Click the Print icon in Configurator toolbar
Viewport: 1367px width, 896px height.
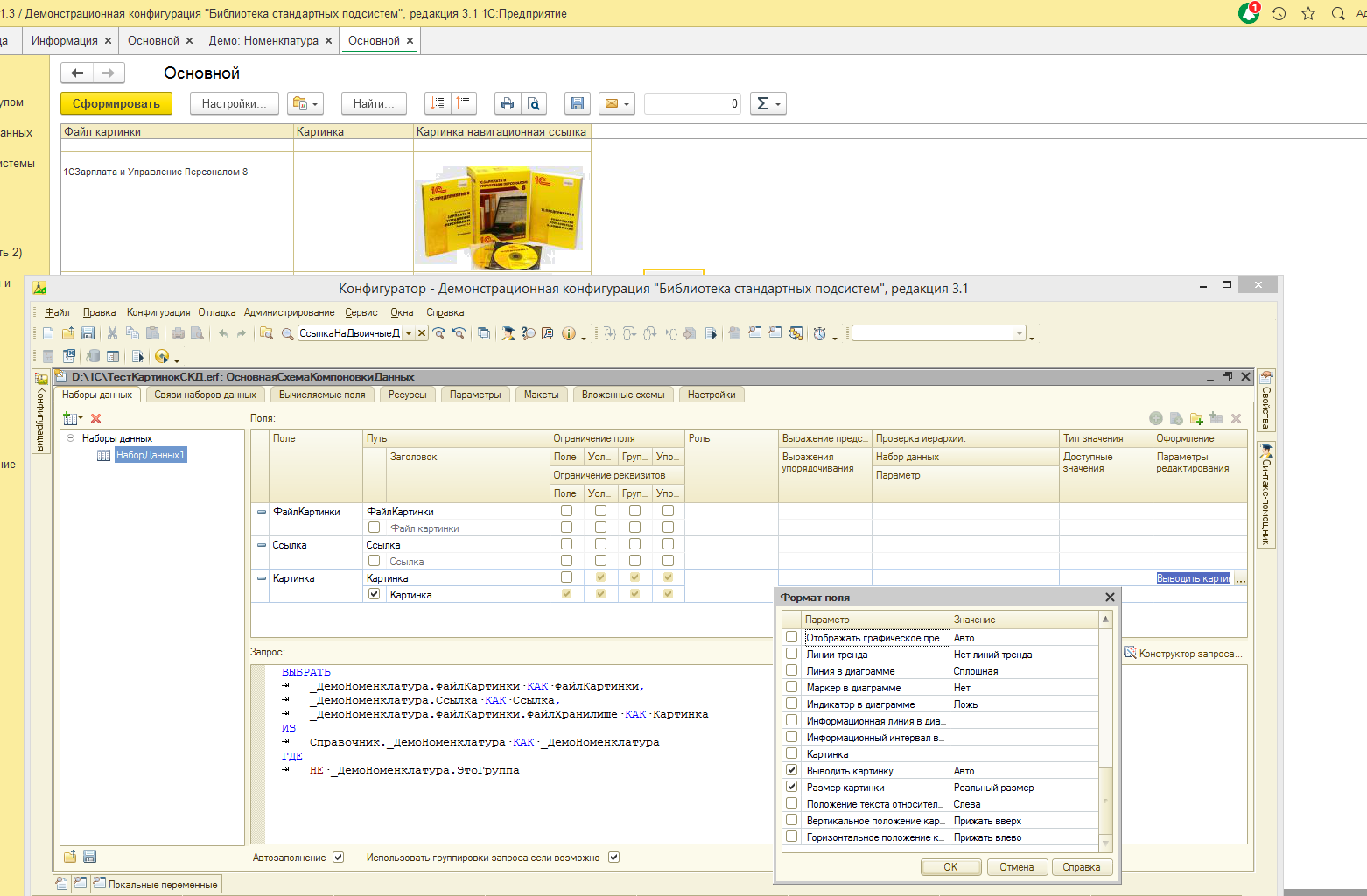[x=178, y=333]
